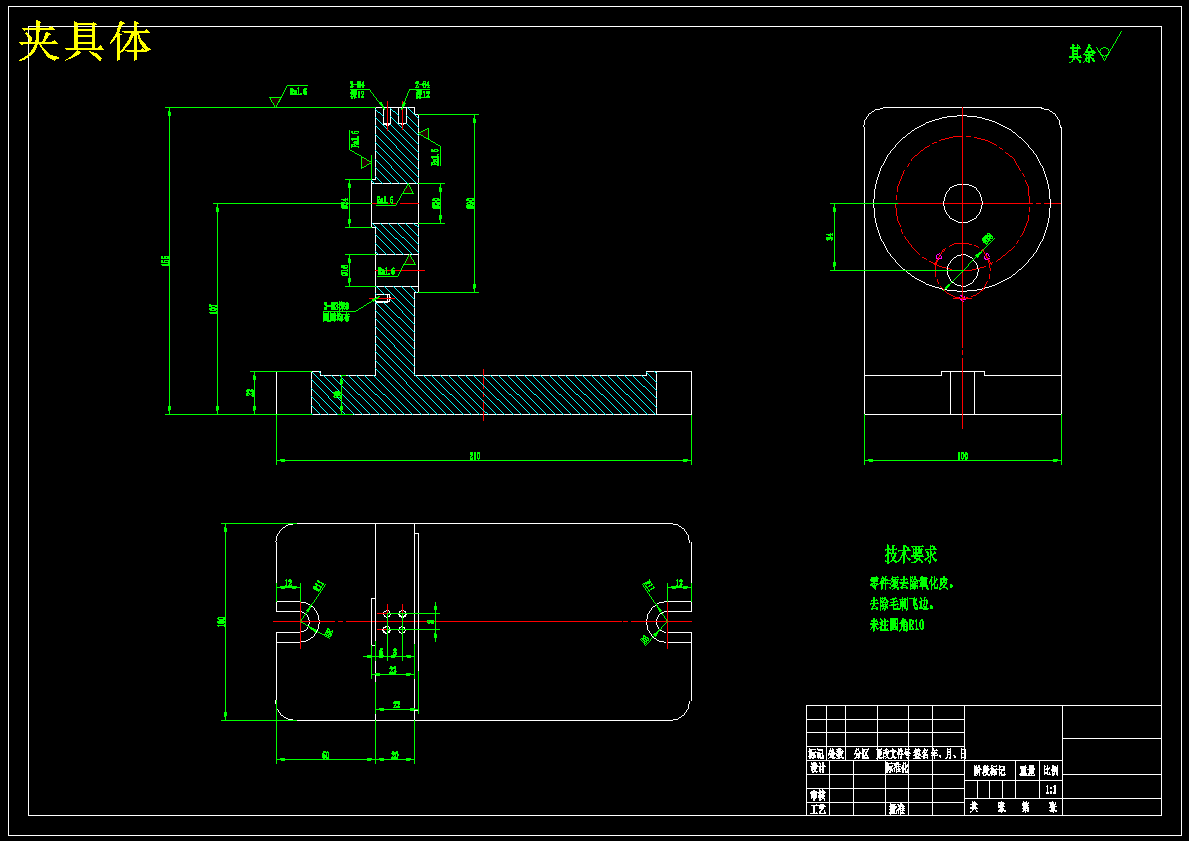Screen dimensions: 1189x841
Task: Select the Ra1.6 label on the top extension line
Action: click(x=298, y=91)
